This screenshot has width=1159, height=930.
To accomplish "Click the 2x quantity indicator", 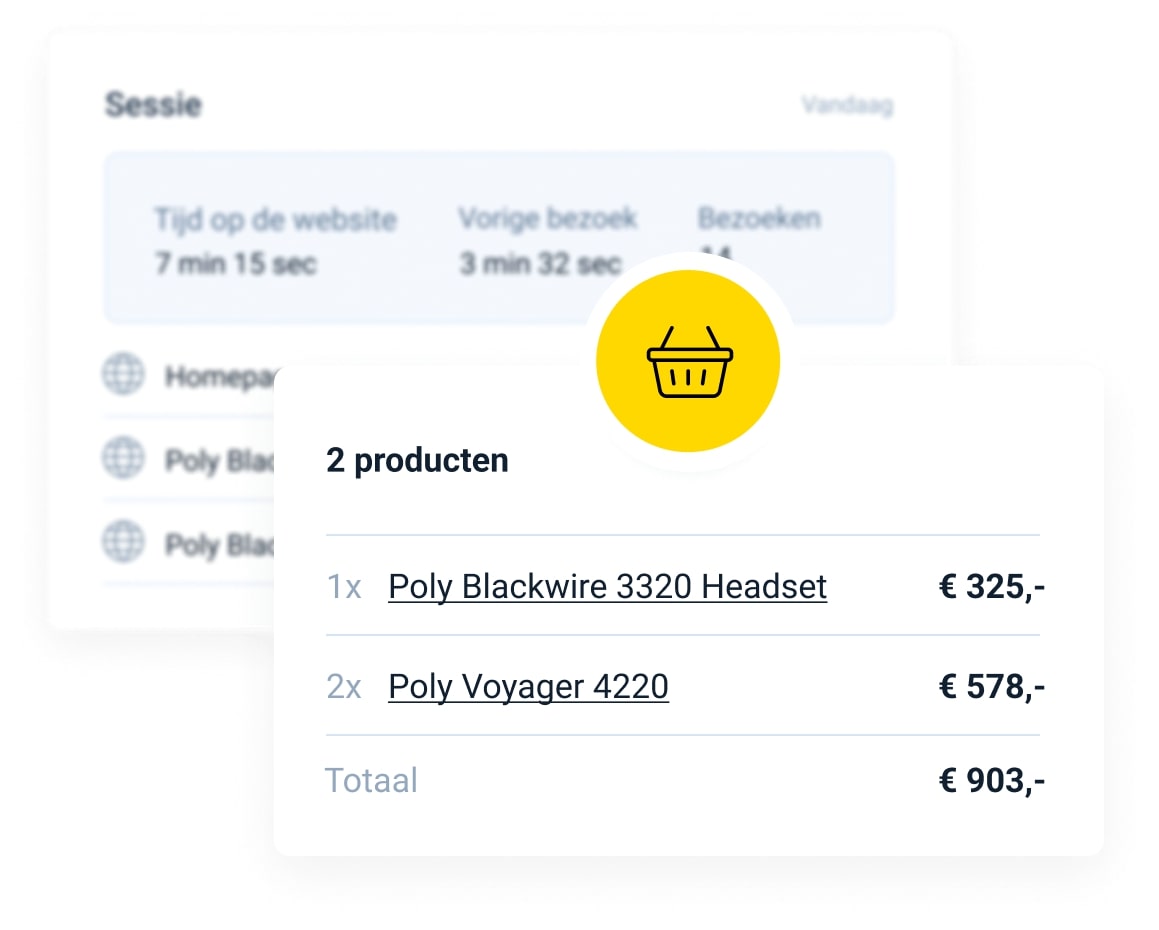I will (x=344, y=687).
